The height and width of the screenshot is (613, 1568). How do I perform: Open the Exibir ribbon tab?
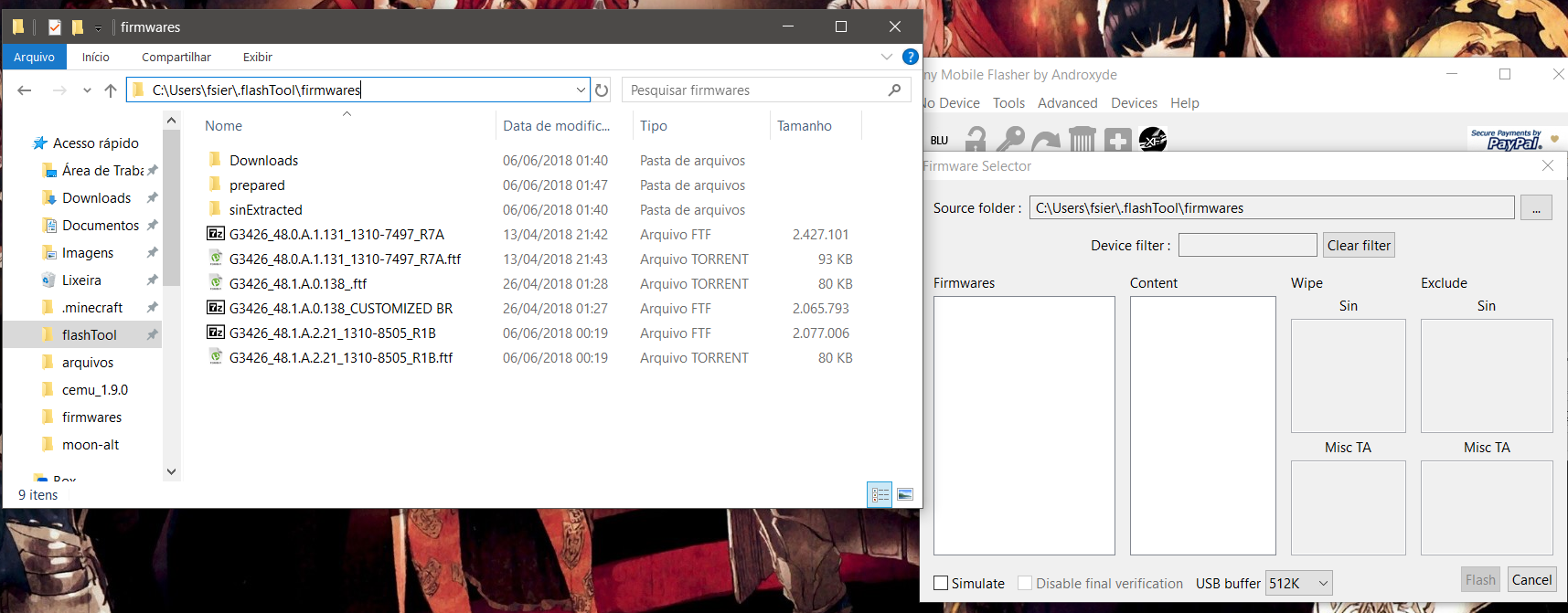point(257,57)
